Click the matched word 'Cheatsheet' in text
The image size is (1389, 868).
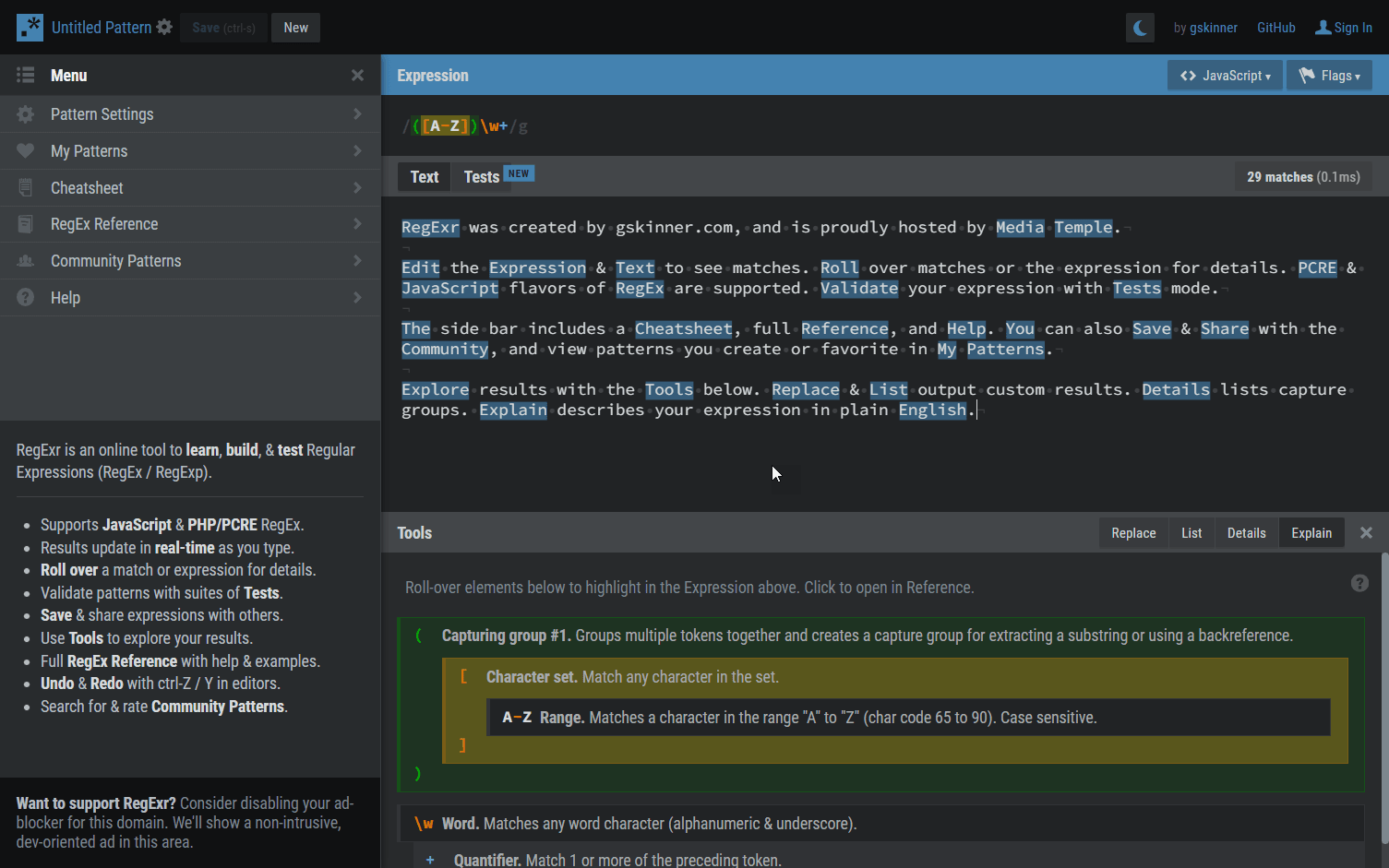click(x=683, y=329)
